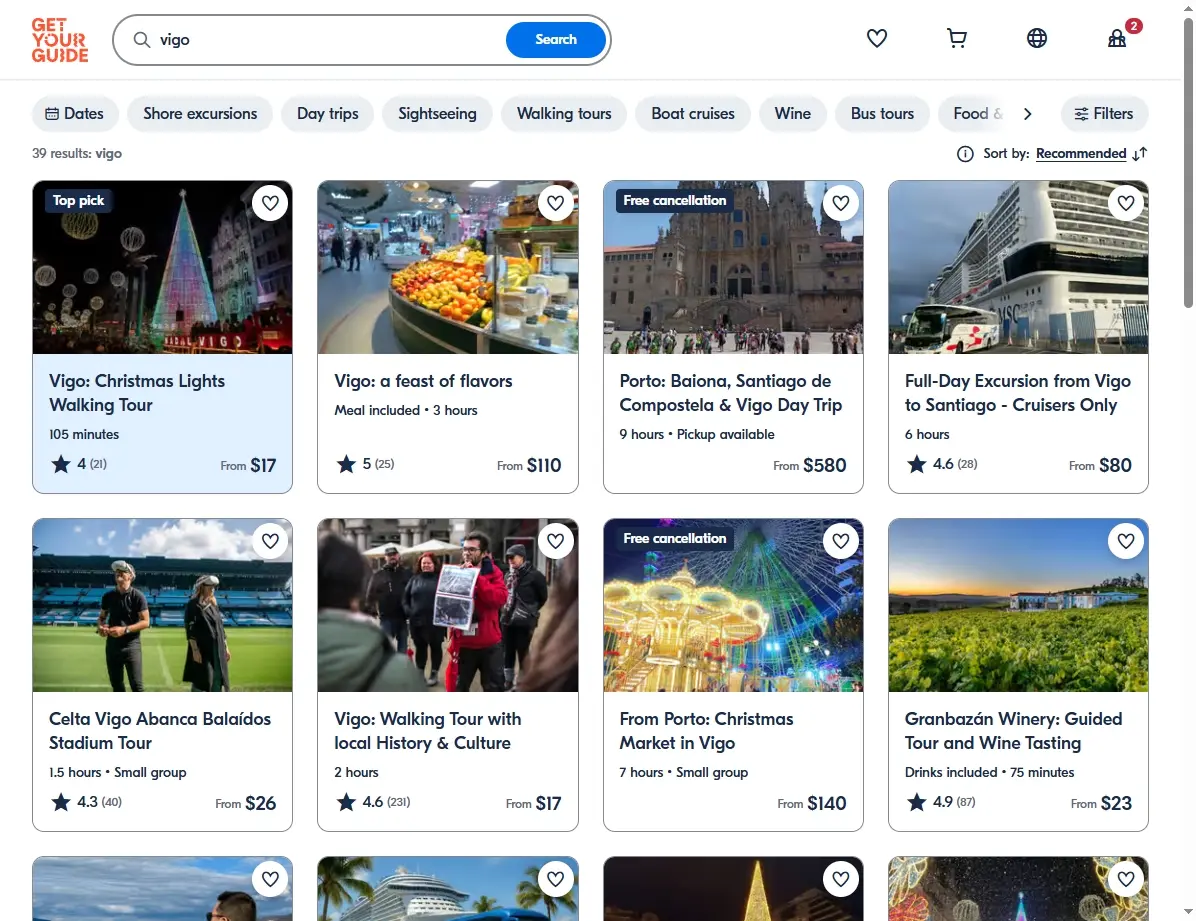Favorite Celta Vigo Abanca Balaídos Stadium Tour

pyautogui.click(x=270, y=541)
